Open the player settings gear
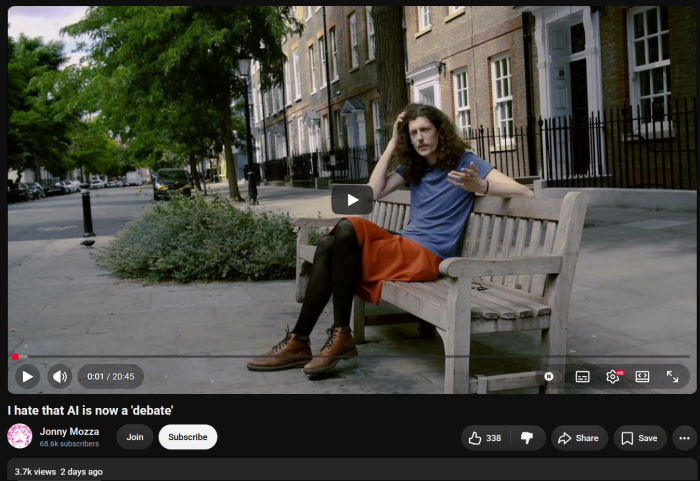Screen dimensions: 700x481 coord(613,376)
